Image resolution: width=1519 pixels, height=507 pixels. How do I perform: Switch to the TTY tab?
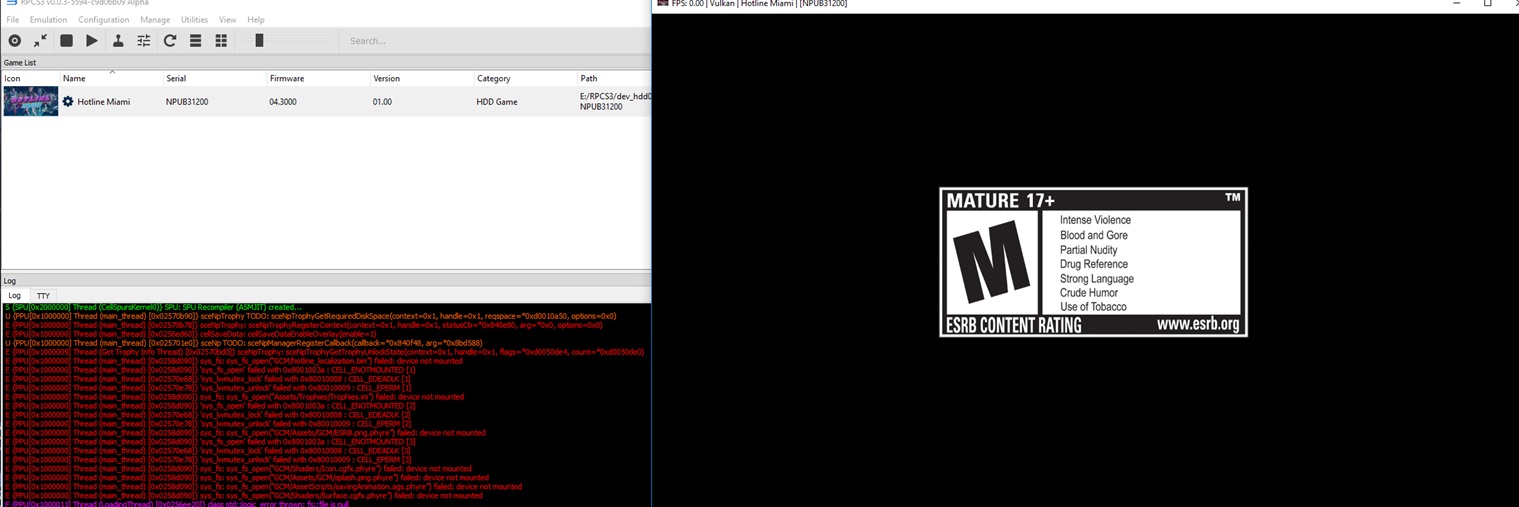pyautogui.click(x=43, y=296)
